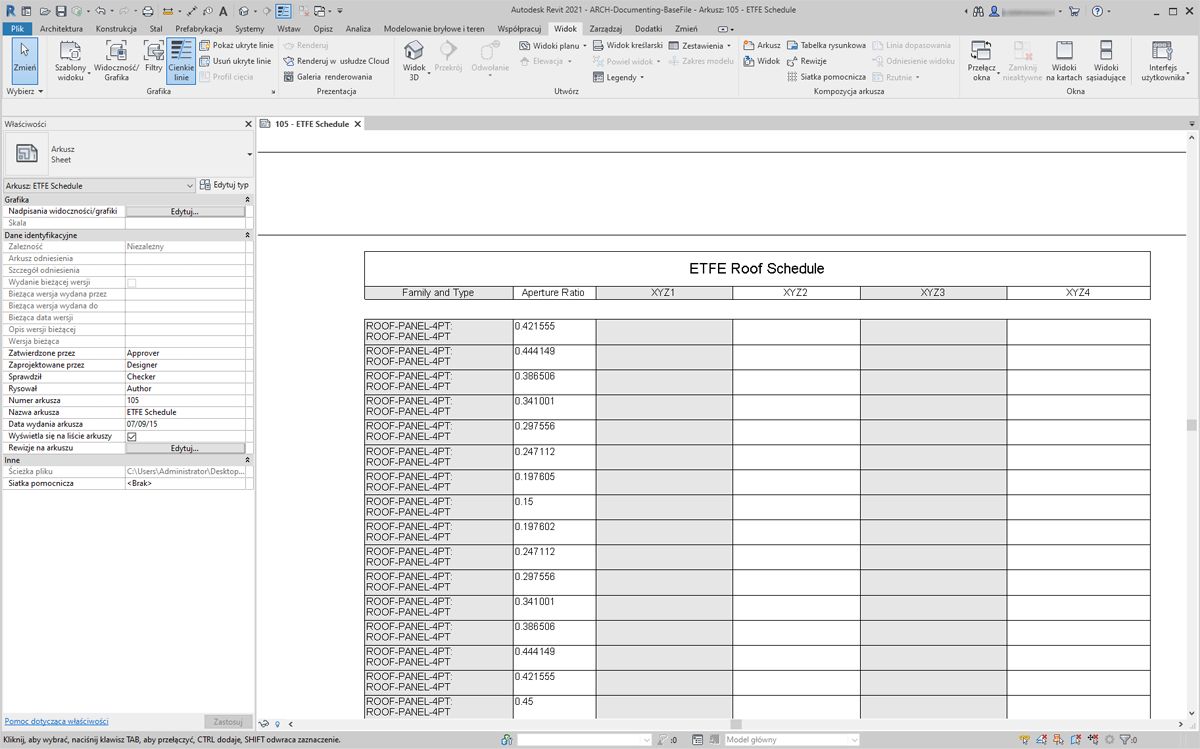Open the Arkusz: ETFE Schedule instance dropdown

pyautogui.click(x=99, y=186)
